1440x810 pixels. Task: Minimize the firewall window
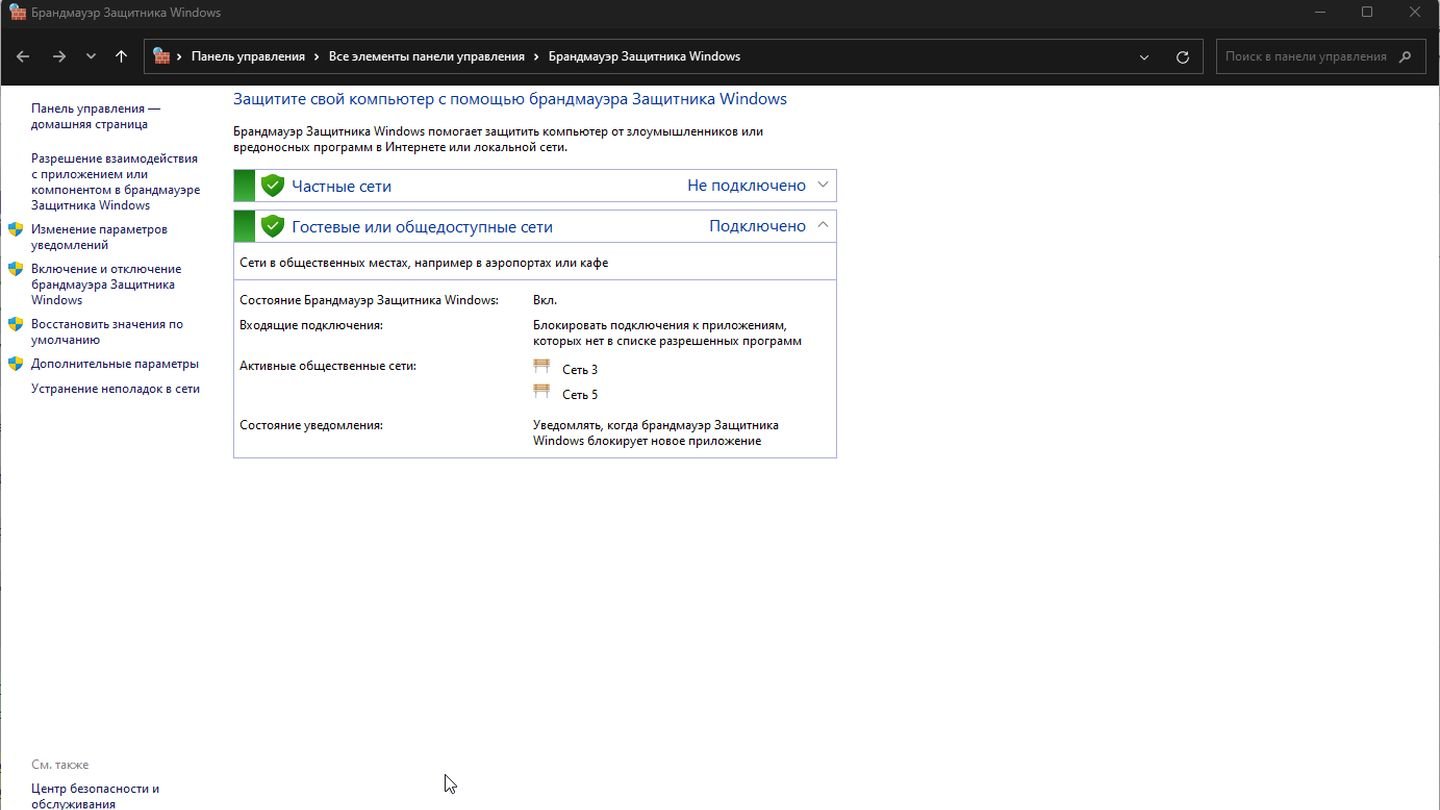coord(1320,12)
